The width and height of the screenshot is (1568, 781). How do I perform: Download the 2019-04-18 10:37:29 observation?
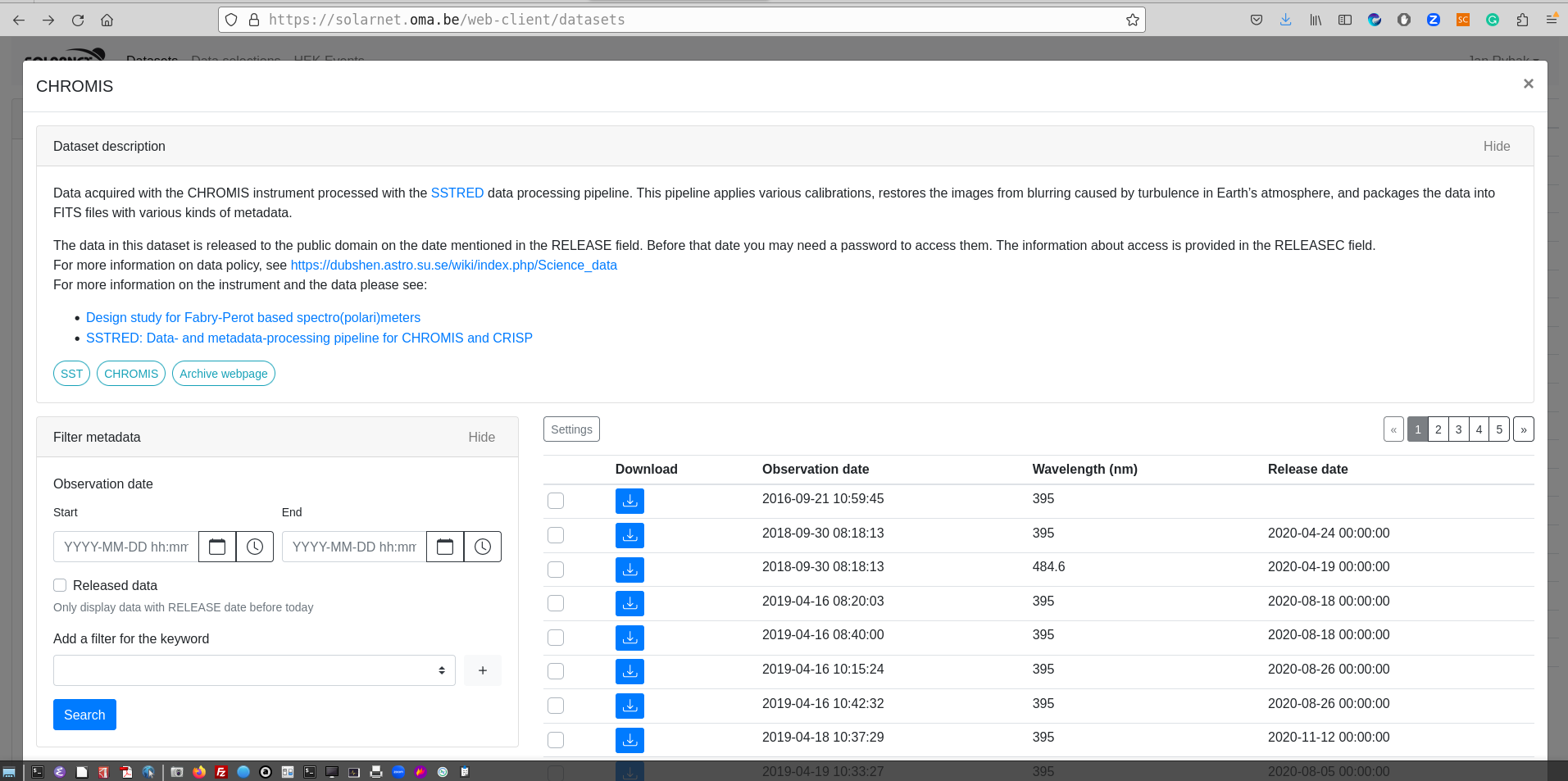[x=629, y=740]
